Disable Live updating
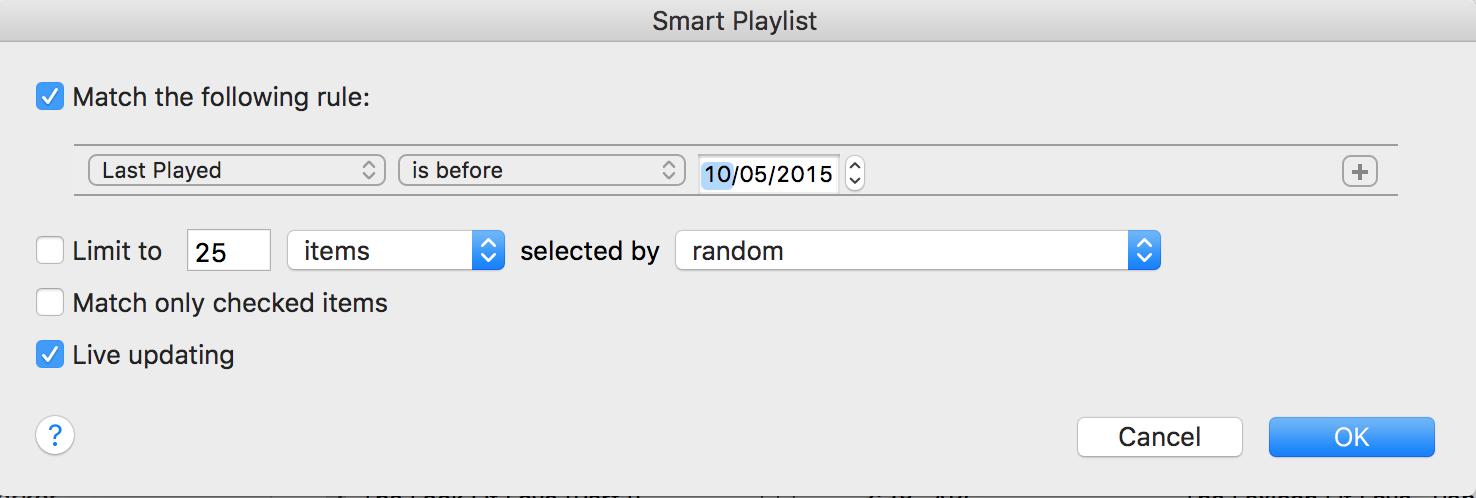The height and width of the screenshot is (498, 1476). (x=50, y=354)
